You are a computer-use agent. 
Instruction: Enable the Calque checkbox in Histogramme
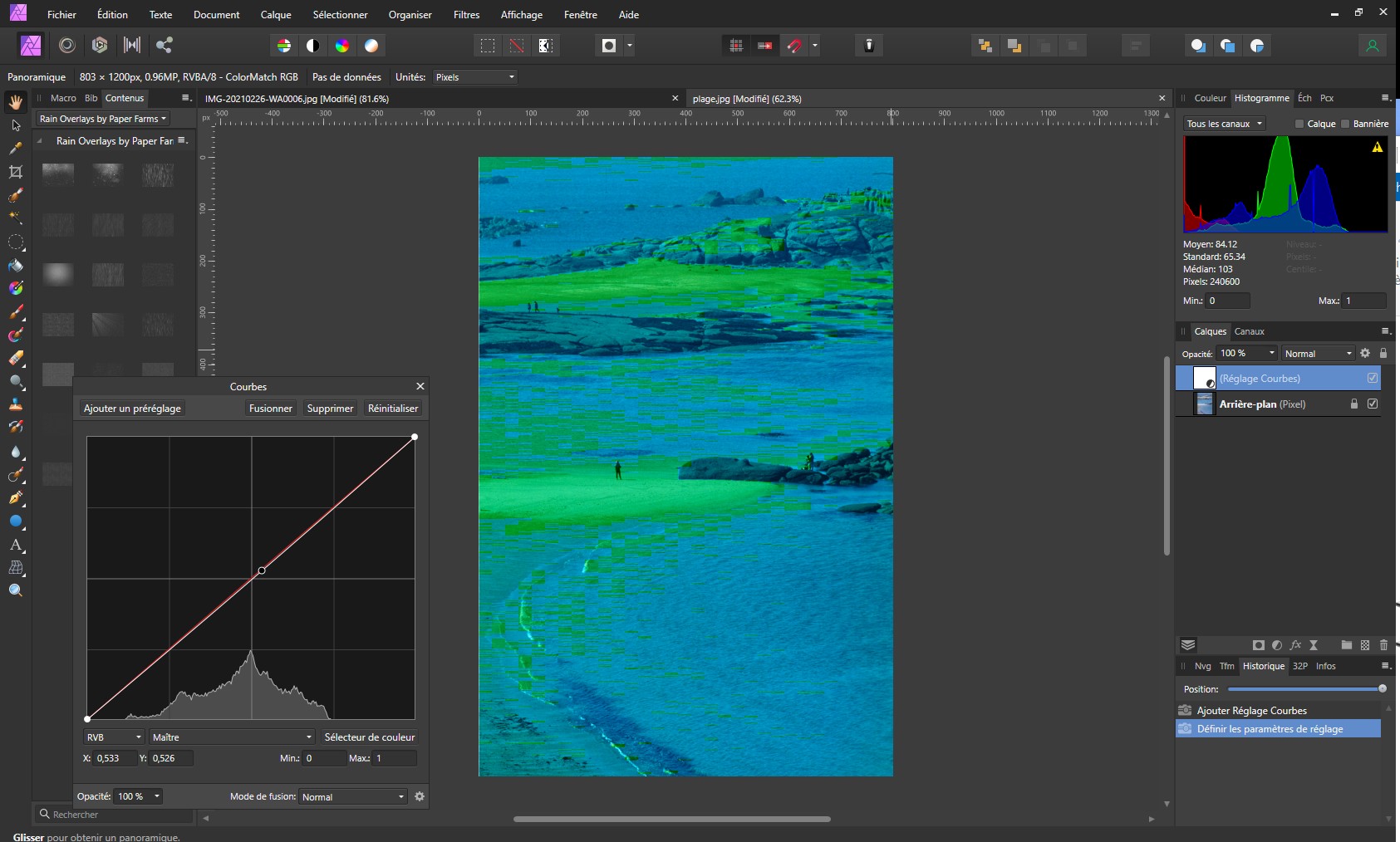click(1299, 124)
